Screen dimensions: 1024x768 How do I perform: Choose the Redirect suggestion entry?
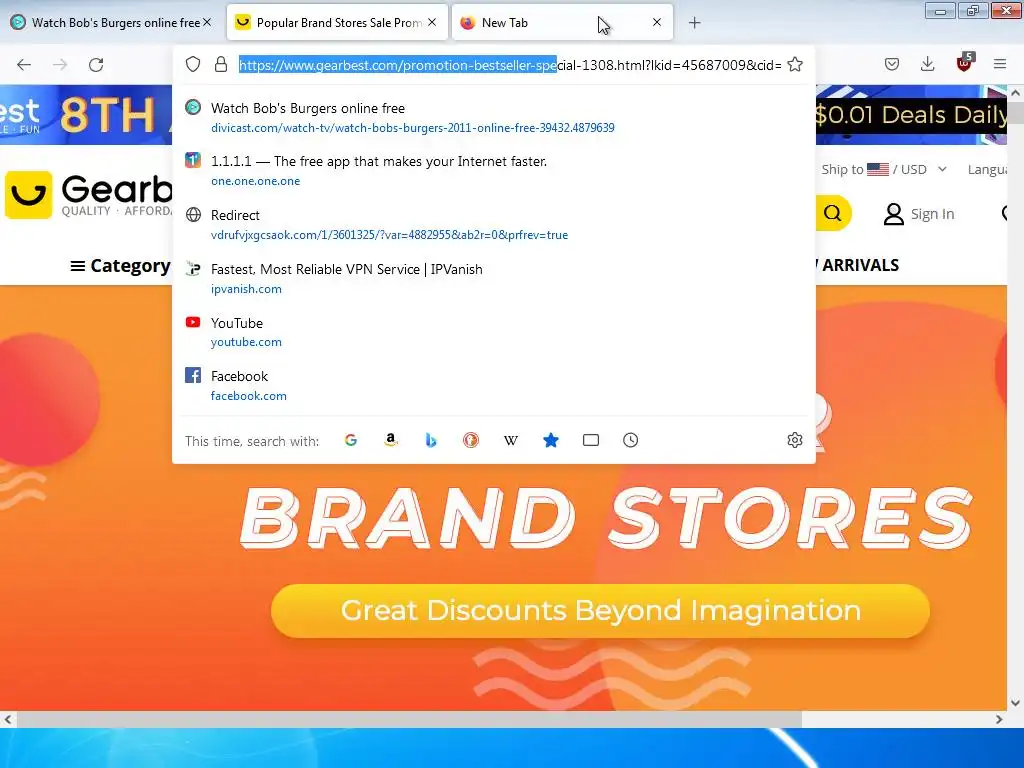pos(494,225)
